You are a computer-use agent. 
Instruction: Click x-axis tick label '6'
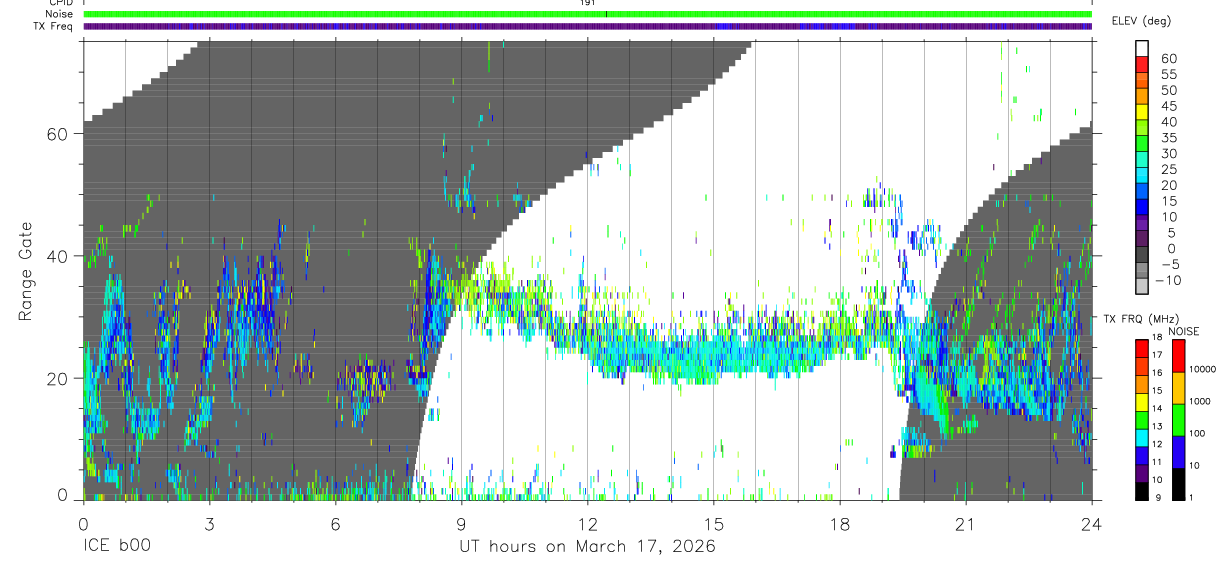pyautogui.click(x=335, y=524)
